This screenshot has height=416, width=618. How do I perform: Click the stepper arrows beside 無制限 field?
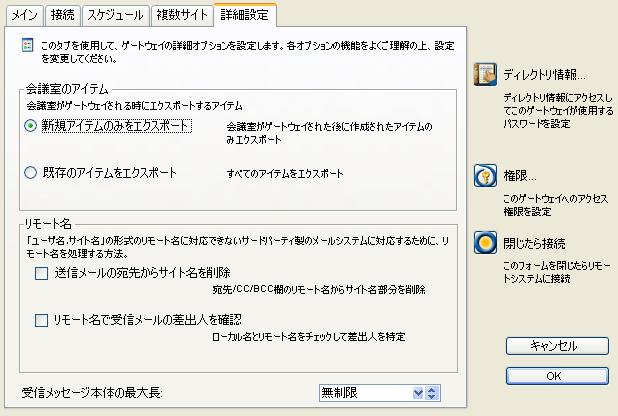pyautogui.click(x=432, y=393)
